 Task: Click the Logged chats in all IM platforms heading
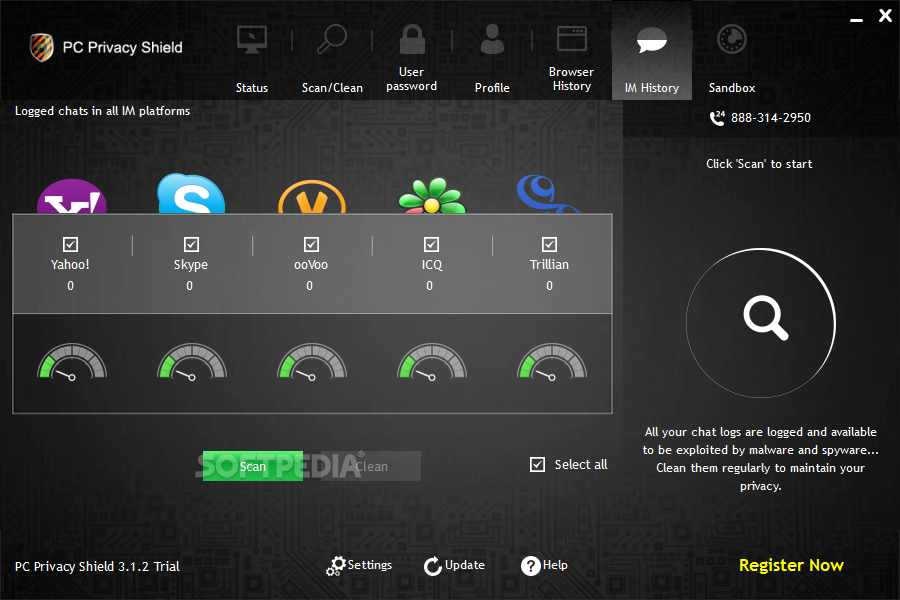tap(102, 111)
